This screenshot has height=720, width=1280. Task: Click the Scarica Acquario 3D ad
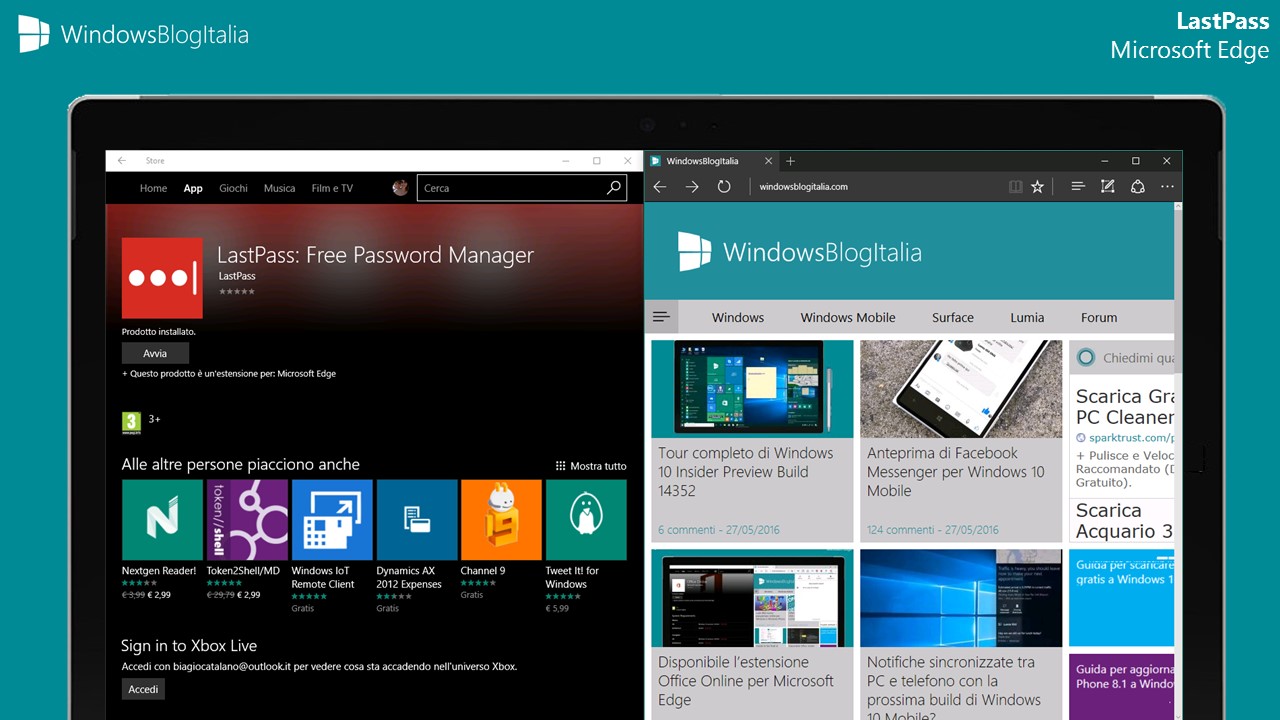click(x=1124, y=520)
